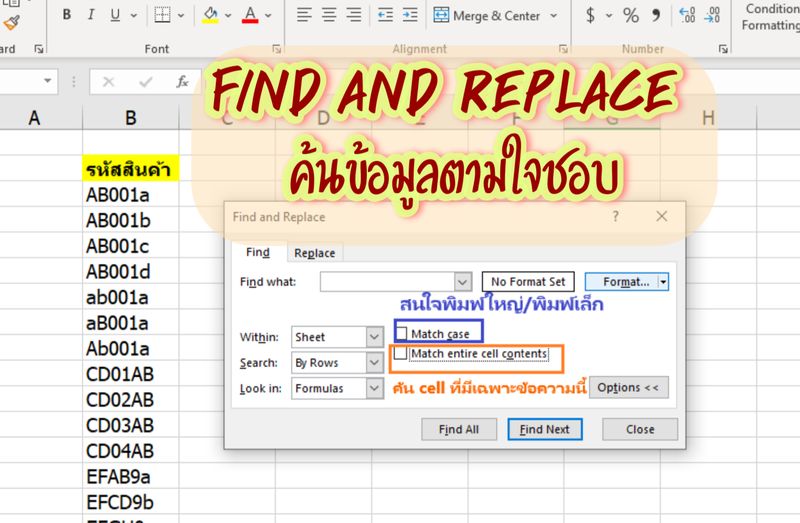Collapse with Options << button

pos(629,388)
